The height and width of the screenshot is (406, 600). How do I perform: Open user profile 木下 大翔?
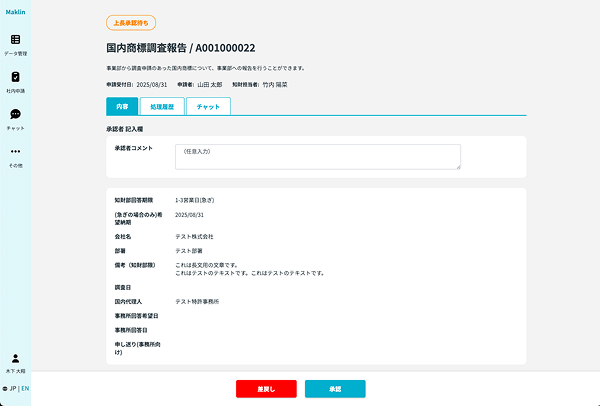pos(15,362)
